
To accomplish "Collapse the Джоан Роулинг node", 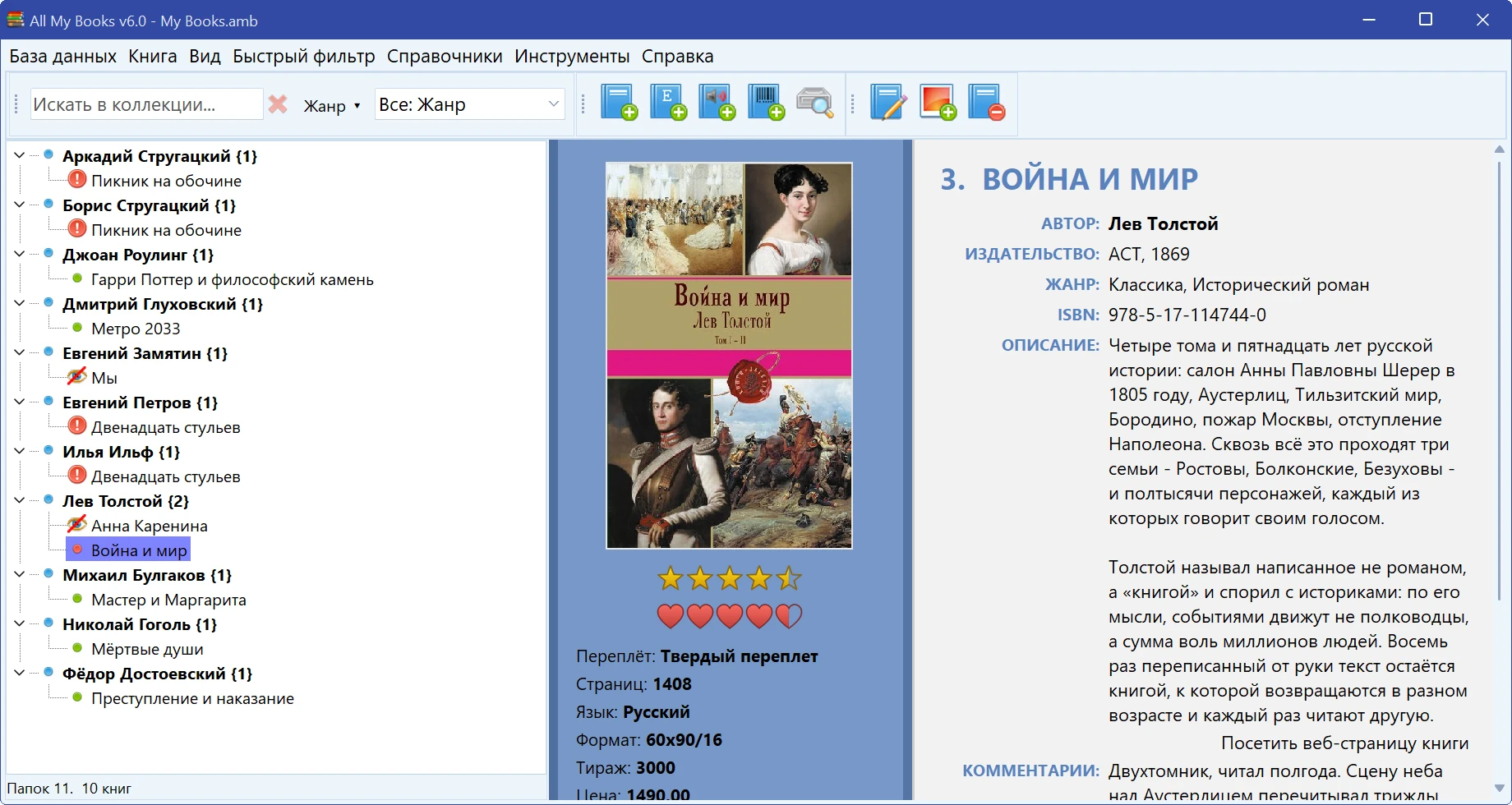I will (x=19, y=254).
